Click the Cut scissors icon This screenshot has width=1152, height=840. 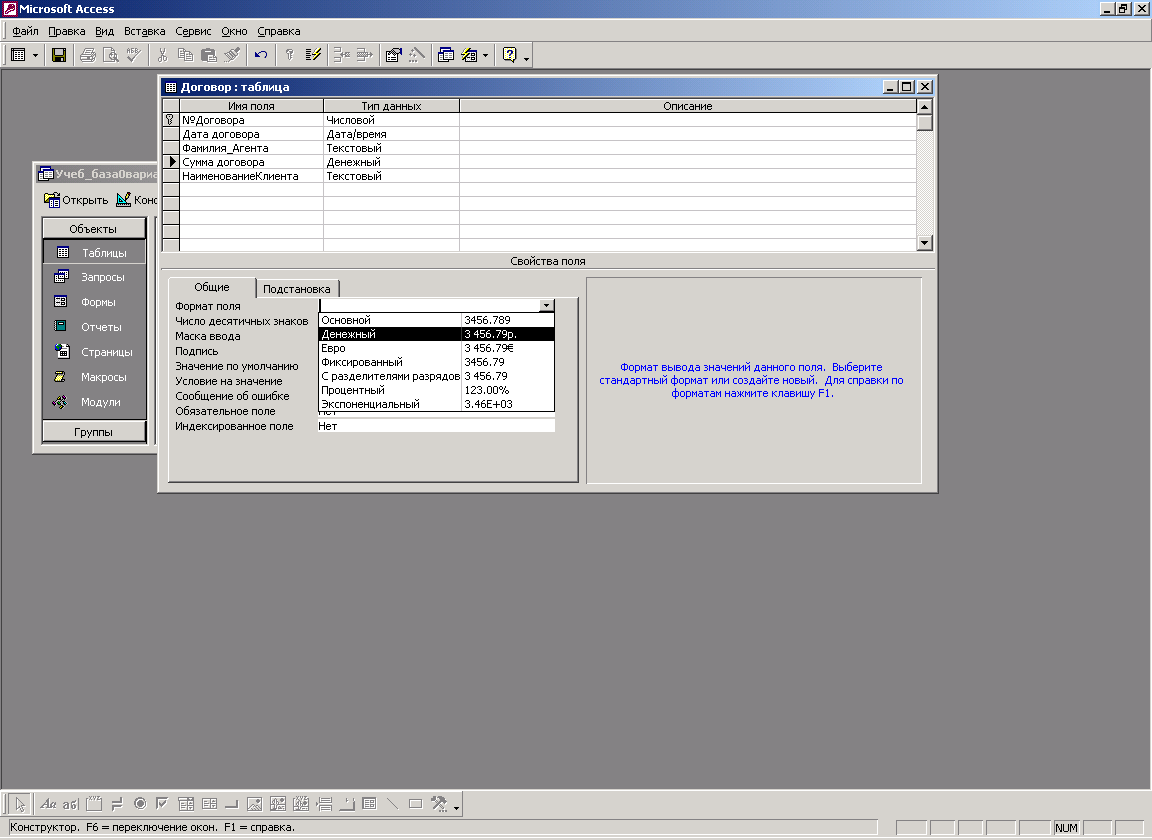163,55
